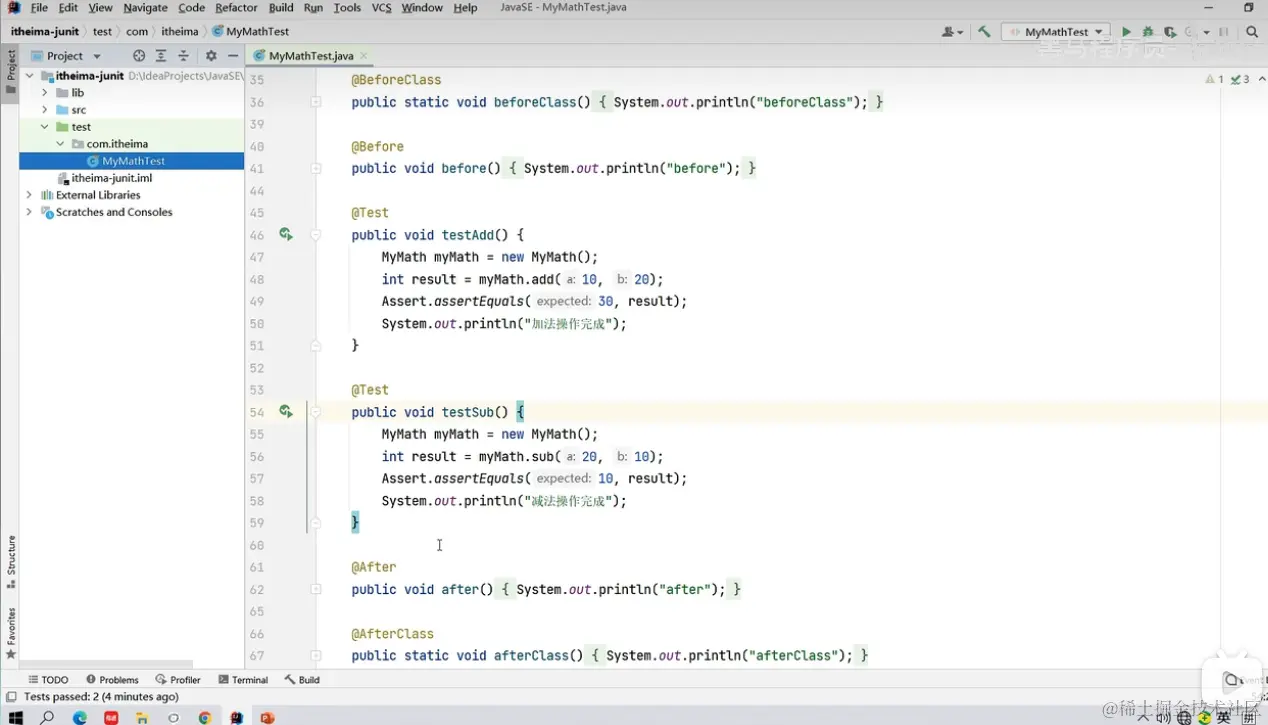1268x725 pixels.
Task: Open Search Everywhere magnifier icon
Action: [x=1252, y=32]
